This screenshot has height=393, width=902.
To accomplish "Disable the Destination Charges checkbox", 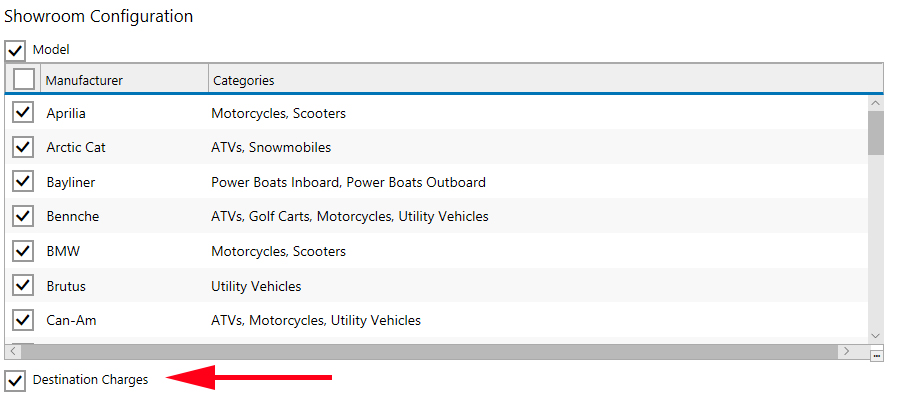I will (x=16, y=380).
